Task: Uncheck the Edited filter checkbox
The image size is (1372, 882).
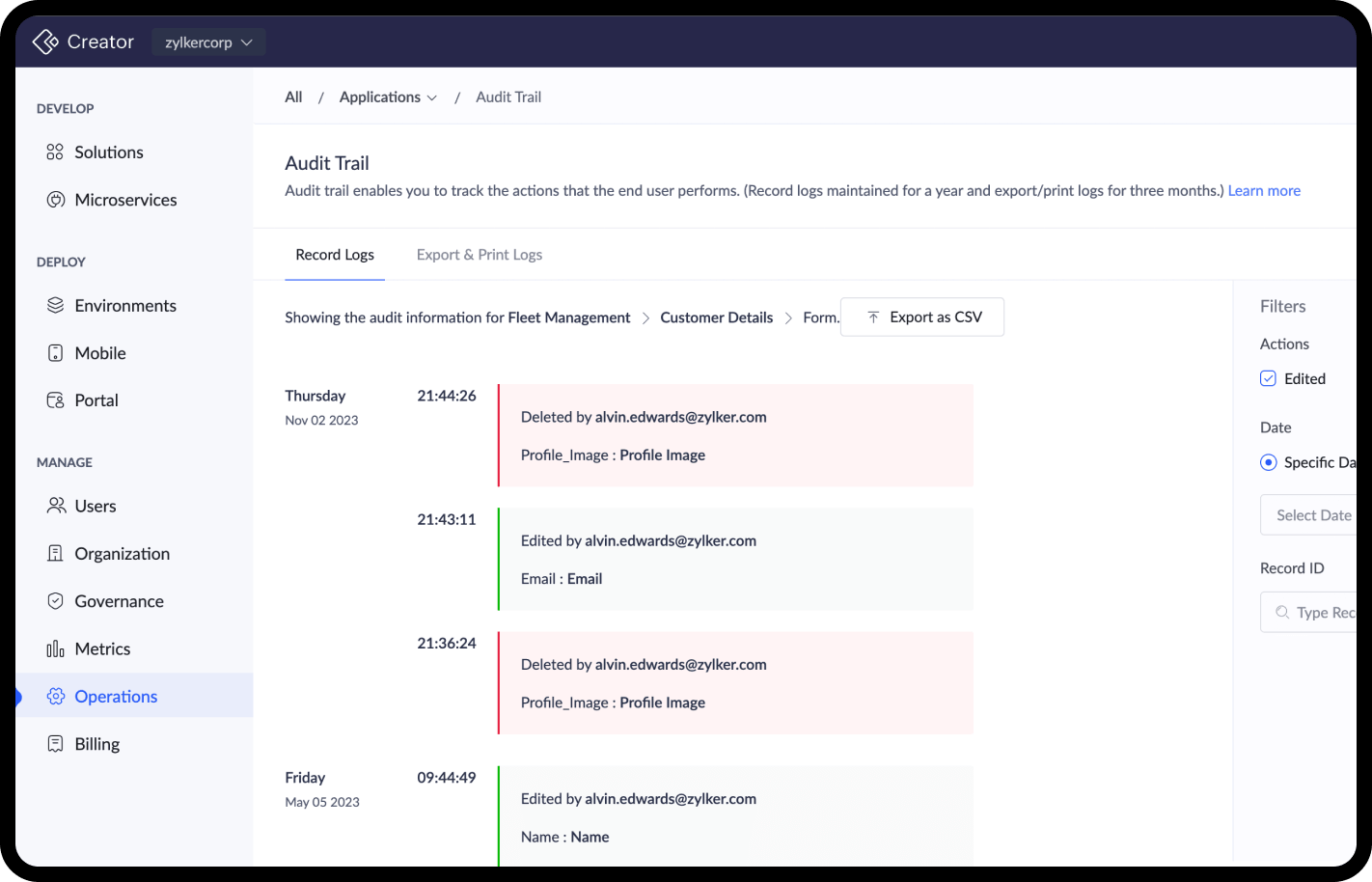Action: [1269, 378]
